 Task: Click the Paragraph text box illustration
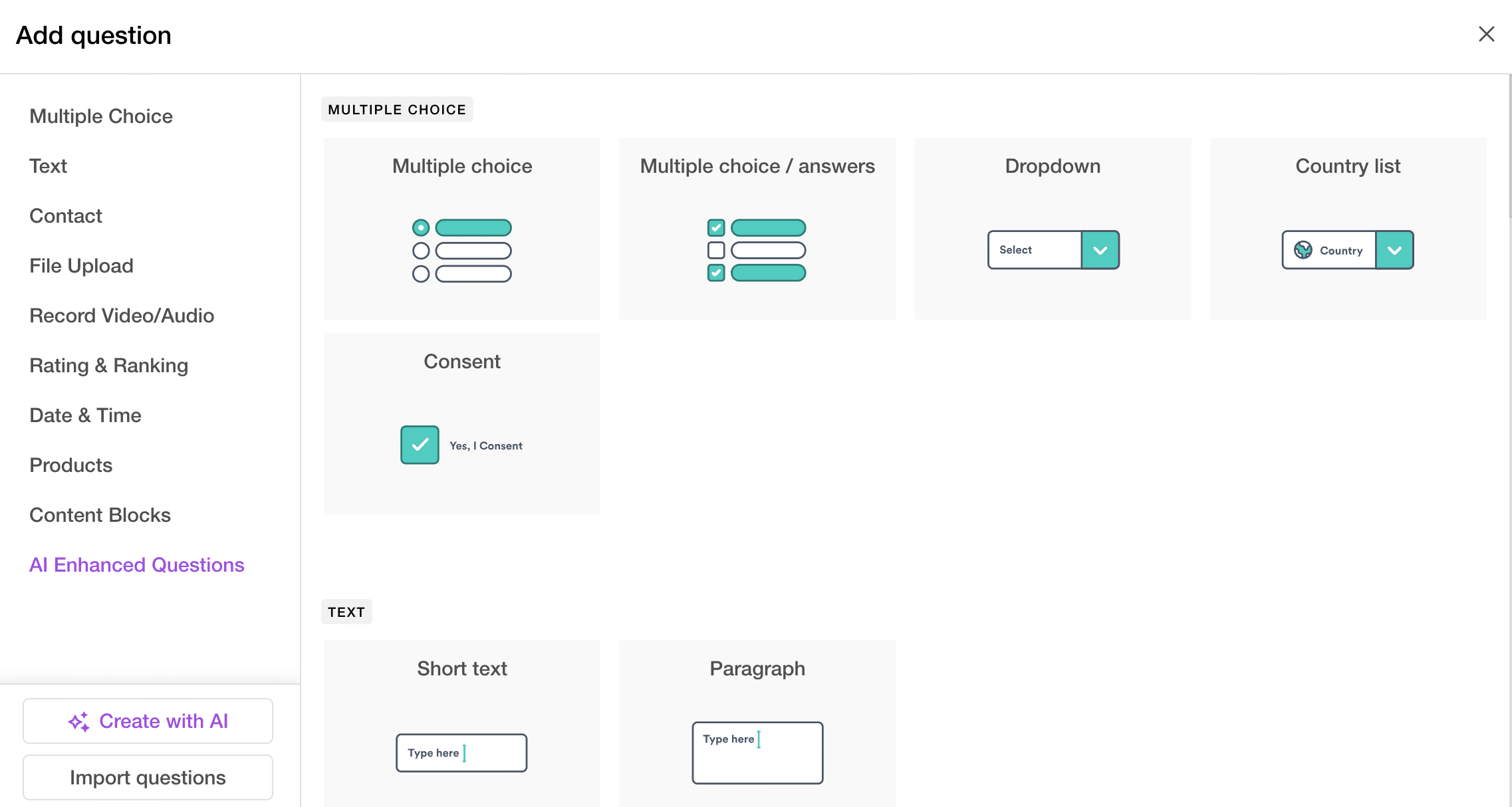point(757,752)
